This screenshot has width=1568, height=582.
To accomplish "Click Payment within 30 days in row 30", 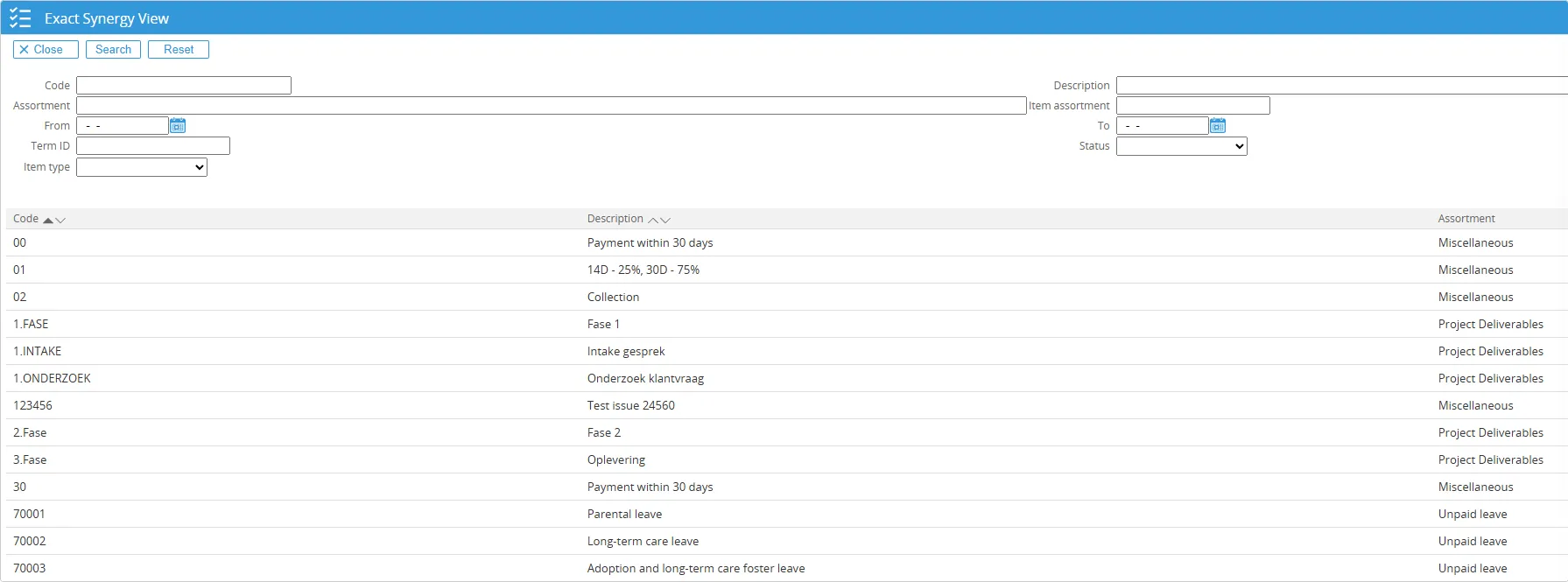I will (650, 487).
